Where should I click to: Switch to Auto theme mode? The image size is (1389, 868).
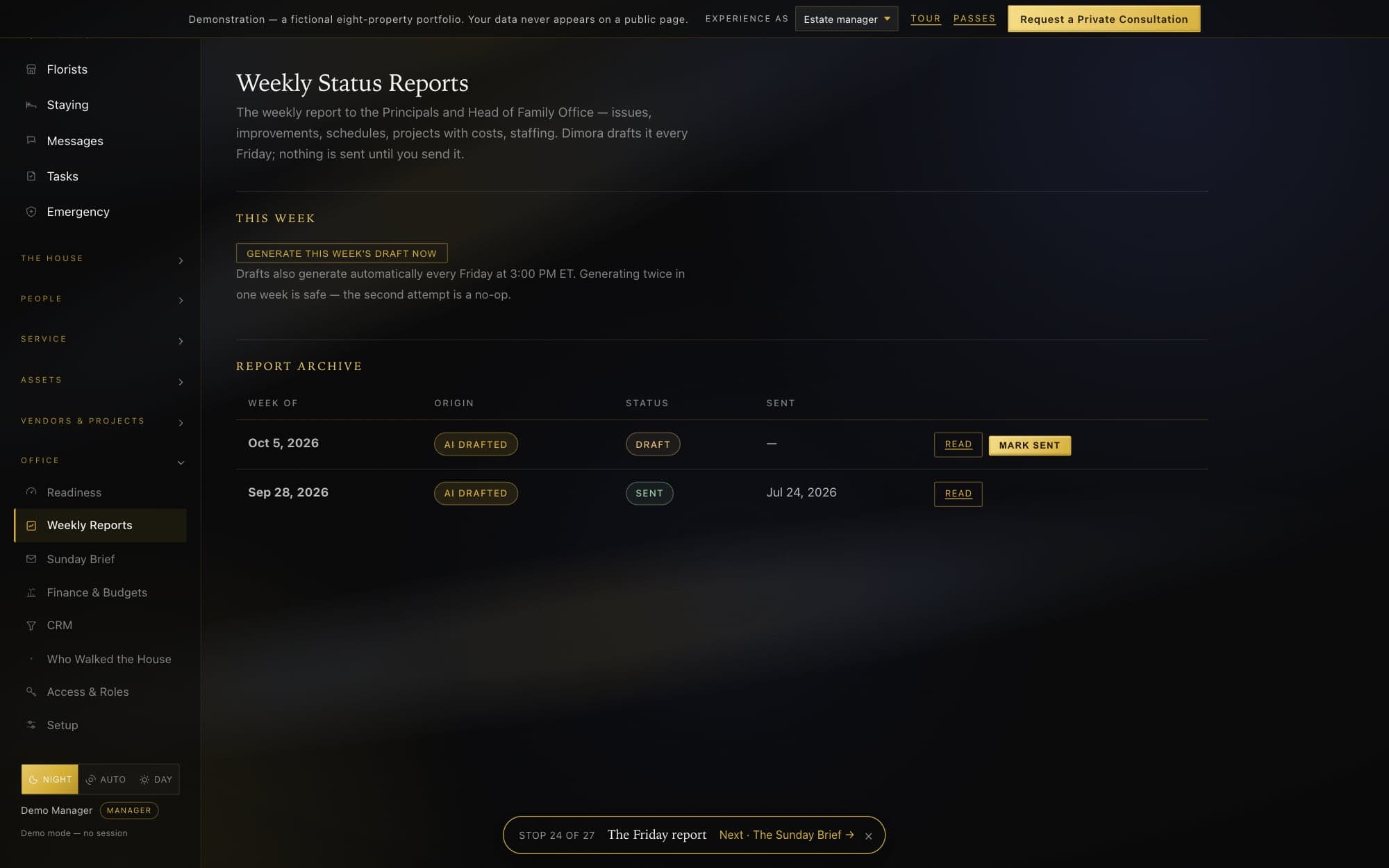106,779
